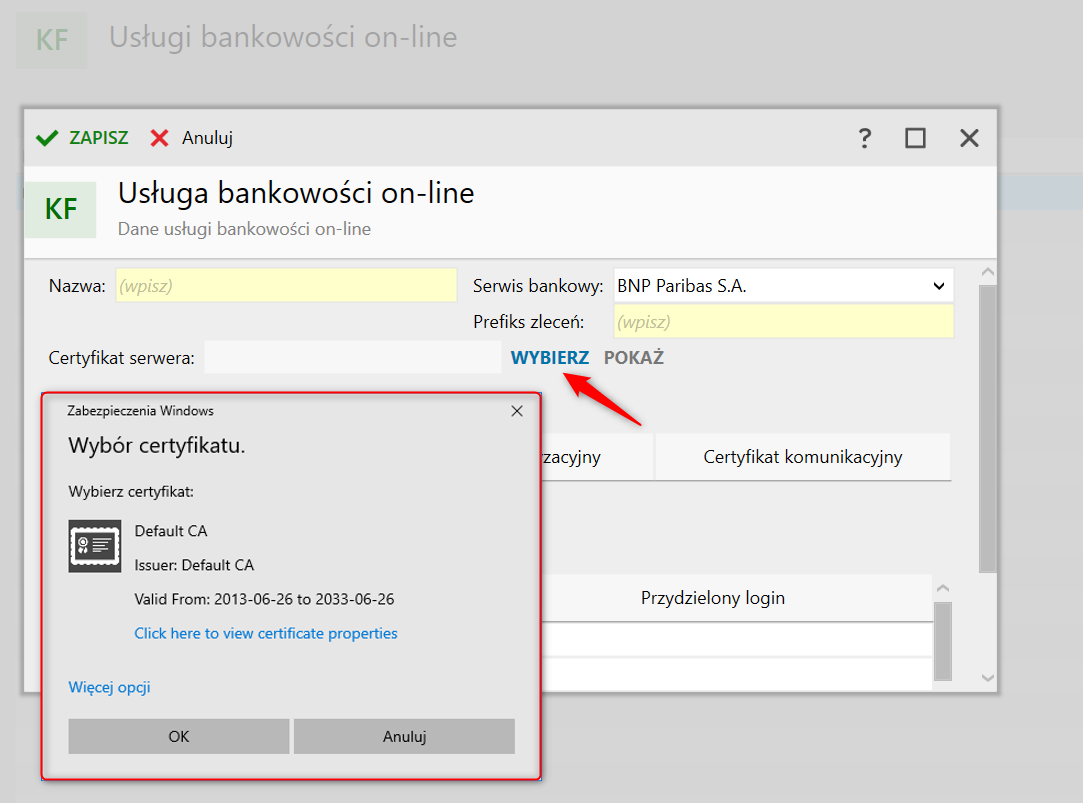Click the green checkmark icon beside ZAPISZ
The width and height of the screenshot is (1083, 803).
(x=47, y=138)
